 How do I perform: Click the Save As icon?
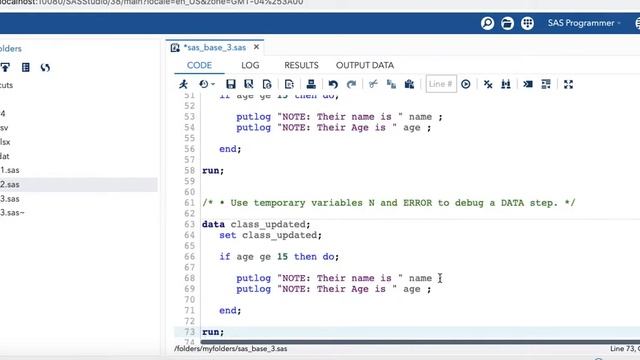[x=249, y=84]
